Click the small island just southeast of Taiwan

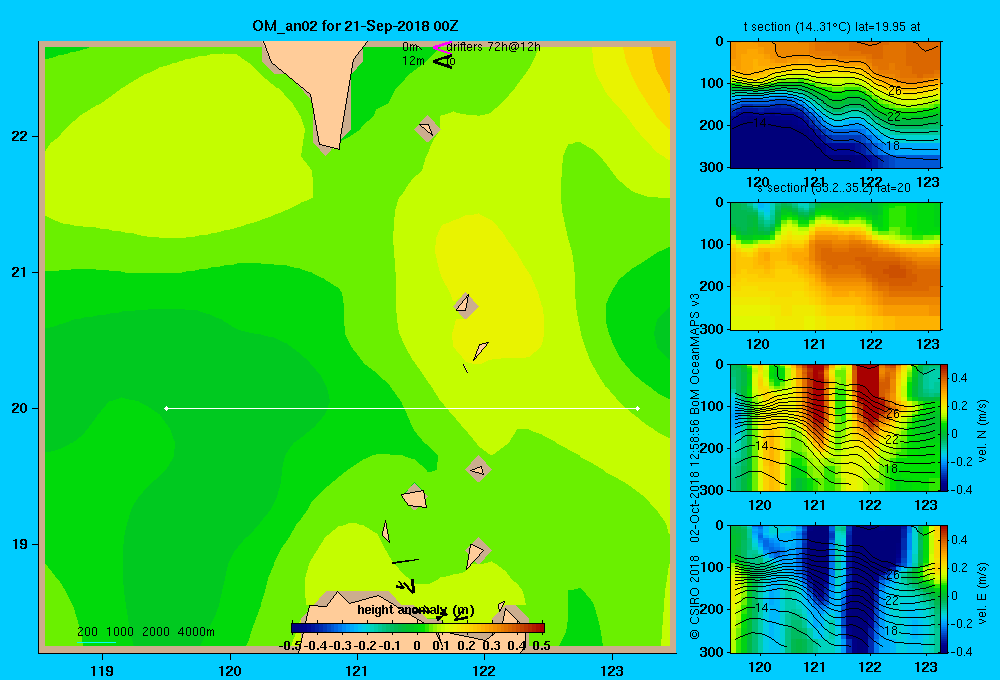coord(427,129)
